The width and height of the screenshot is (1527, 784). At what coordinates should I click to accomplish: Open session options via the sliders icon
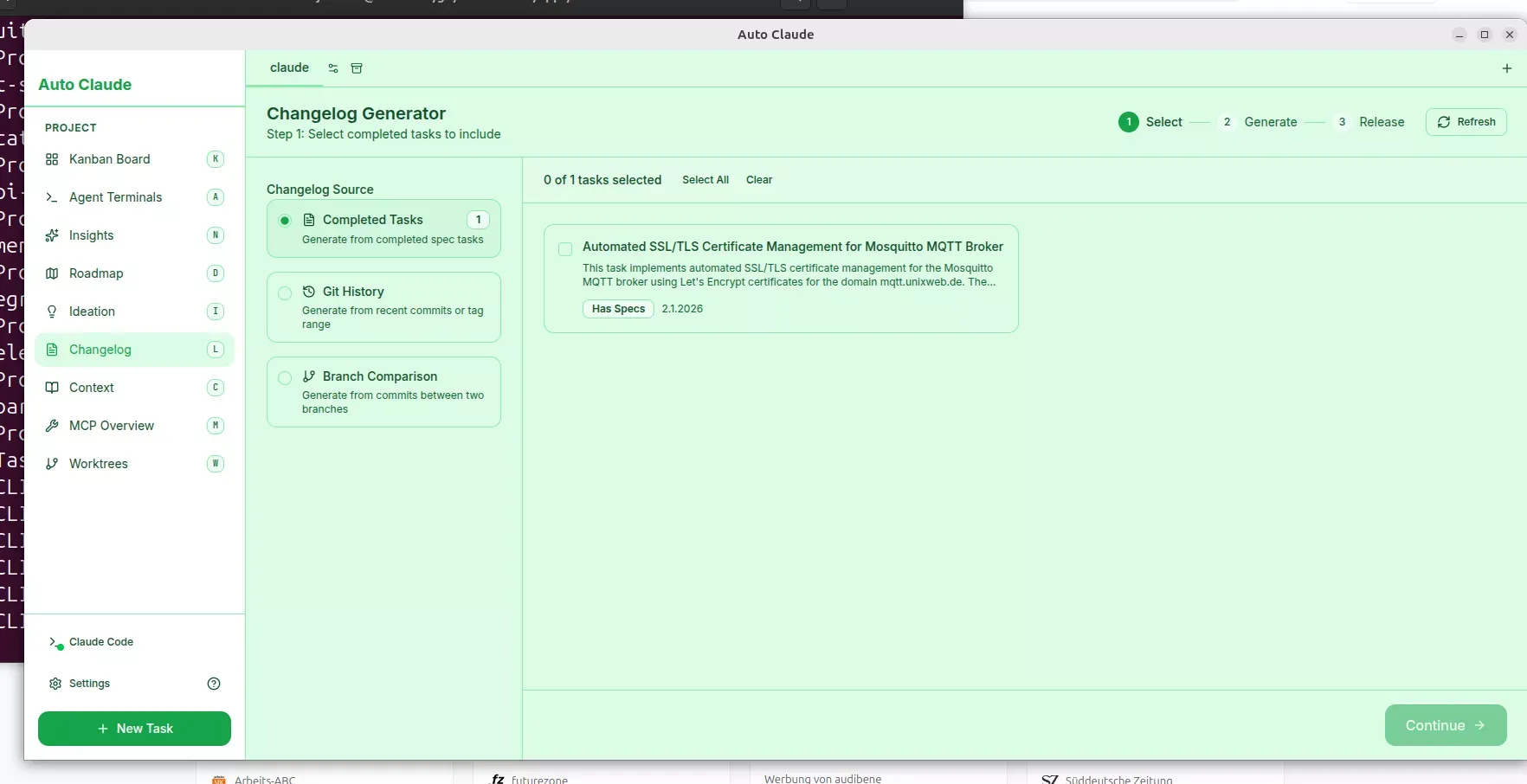pyautogui.click(x=332, y=68)
